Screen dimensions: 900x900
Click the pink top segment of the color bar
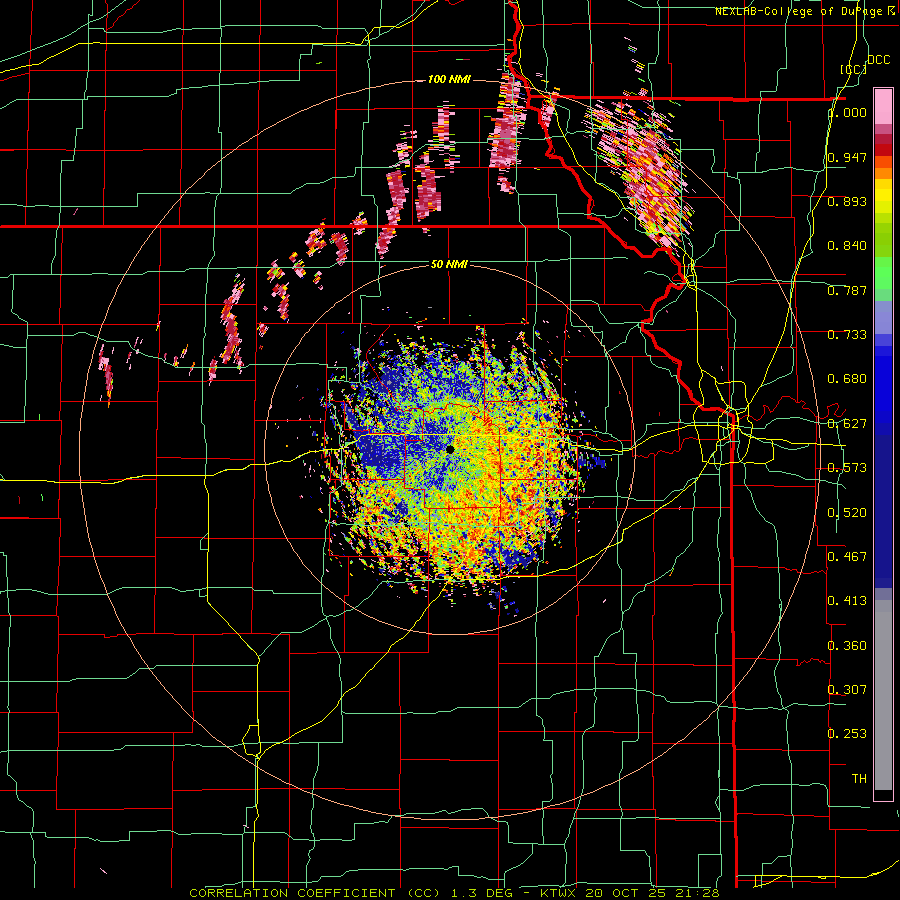pyautogui.click(x=883, y=106)
